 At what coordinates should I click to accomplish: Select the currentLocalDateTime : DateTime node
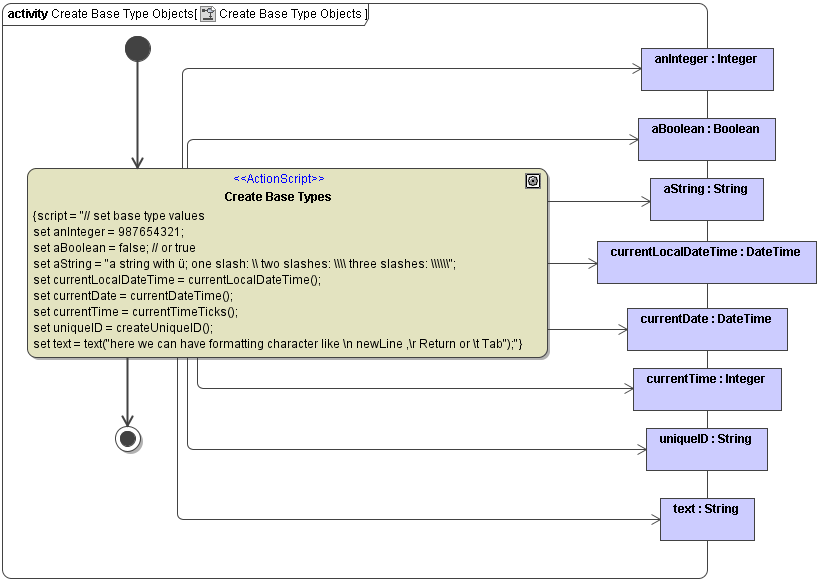click(707, 262)
